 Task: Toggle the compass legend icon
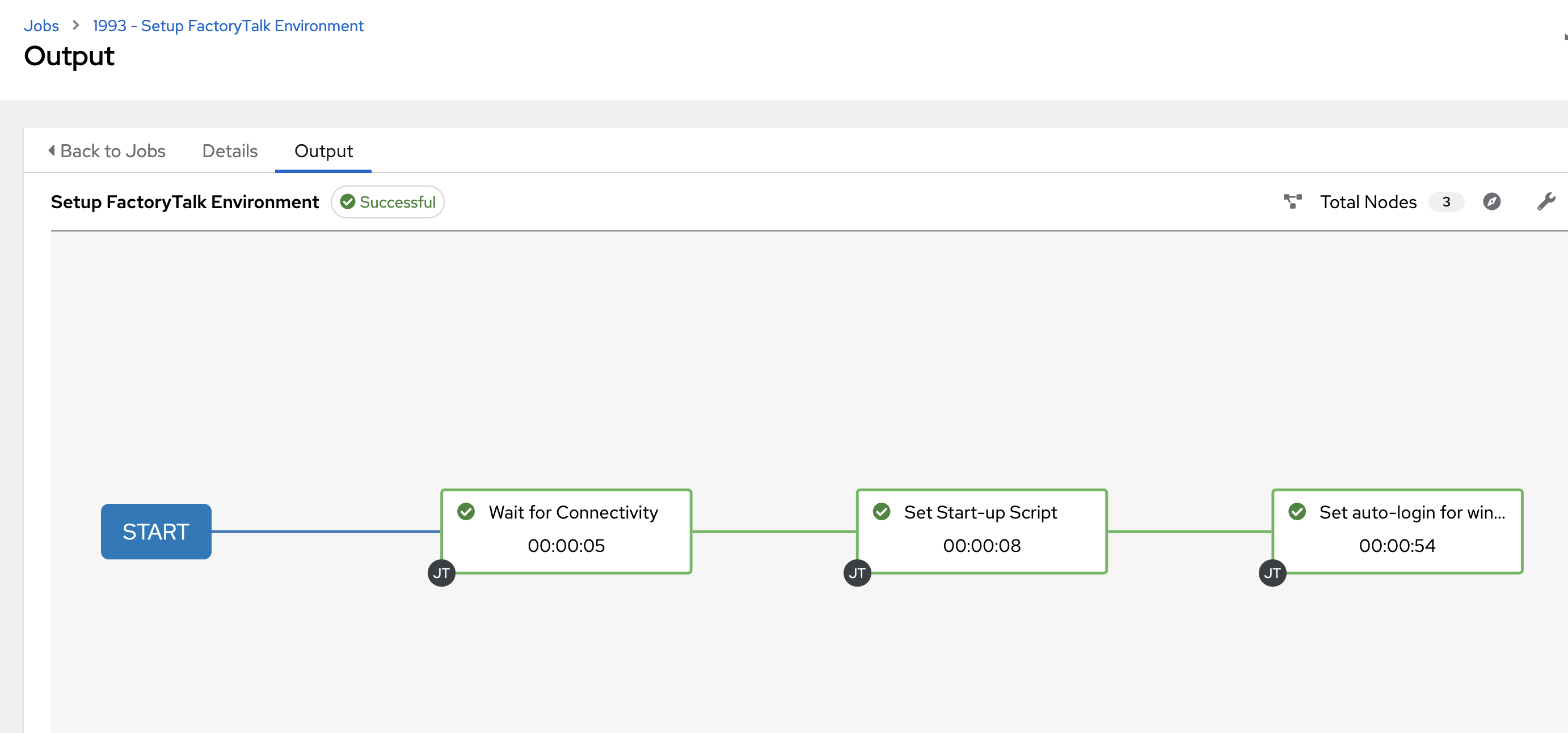point(1491,201)
